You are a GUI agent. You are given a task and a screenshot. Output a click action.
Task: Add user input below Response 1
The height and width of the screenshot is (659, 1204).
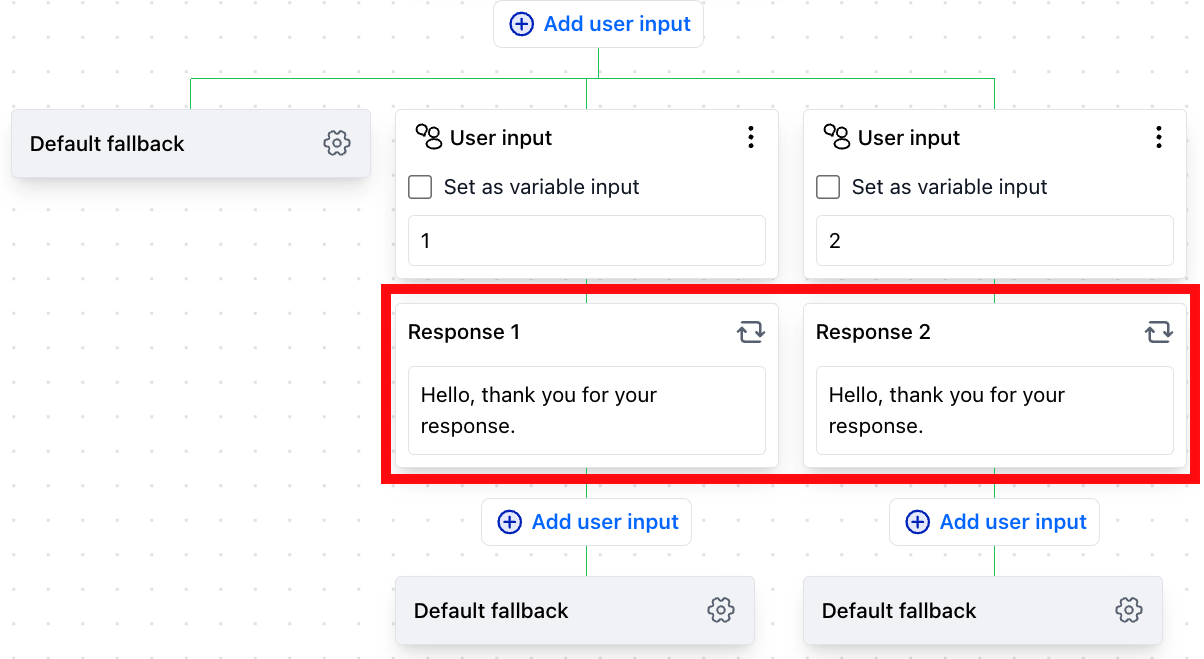(x=586, y=522)
